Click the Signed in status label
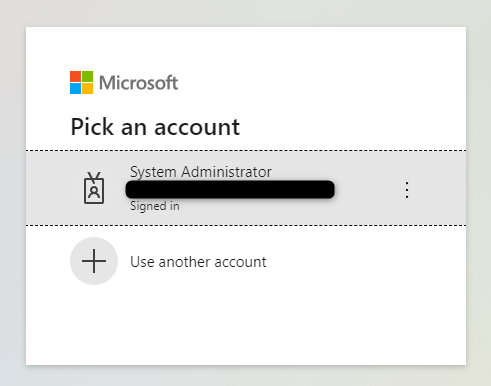The height and width of the screenshot is (386, 491). 155,206
